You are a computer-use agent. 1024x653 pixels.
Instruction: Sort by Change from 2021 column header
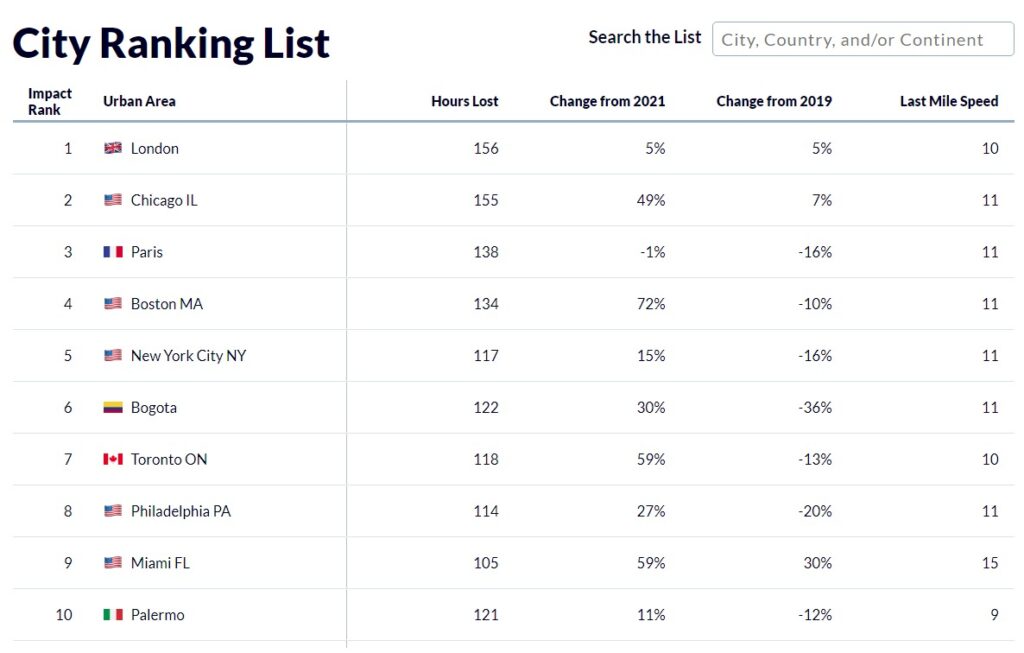[x=607, y=101]
